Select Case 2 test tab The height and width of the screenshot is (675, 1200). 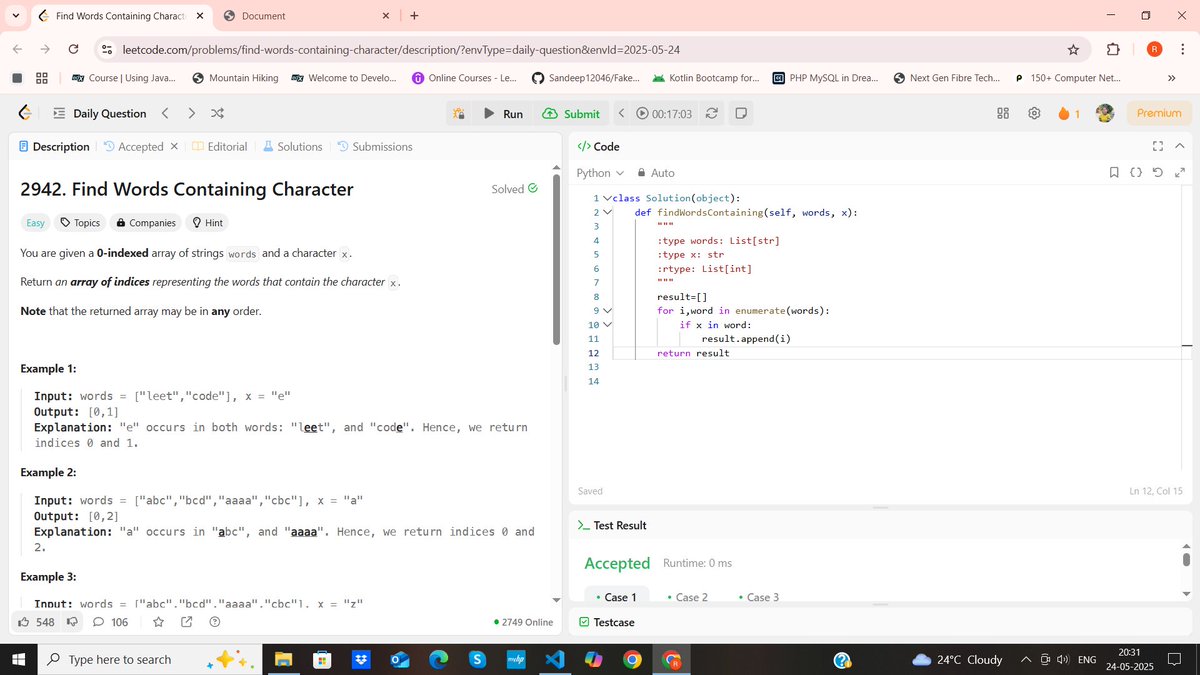[687, 597]
